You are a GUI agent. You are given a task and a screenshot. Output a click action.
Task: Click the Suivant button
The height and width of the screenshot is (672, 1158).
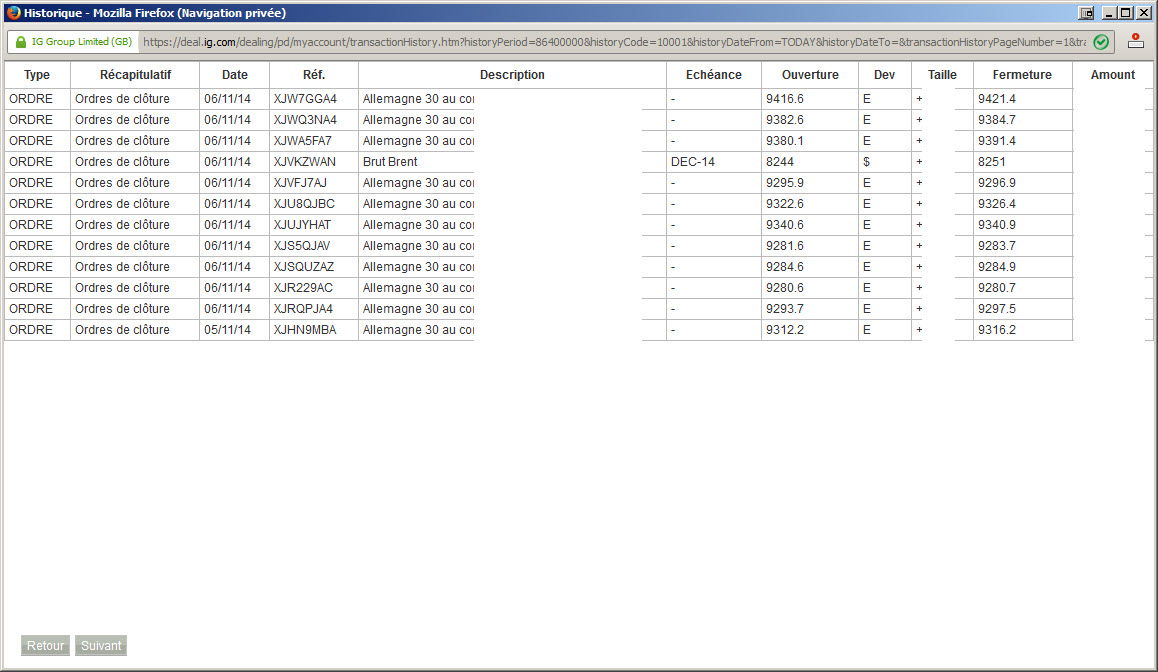[101, 645]
